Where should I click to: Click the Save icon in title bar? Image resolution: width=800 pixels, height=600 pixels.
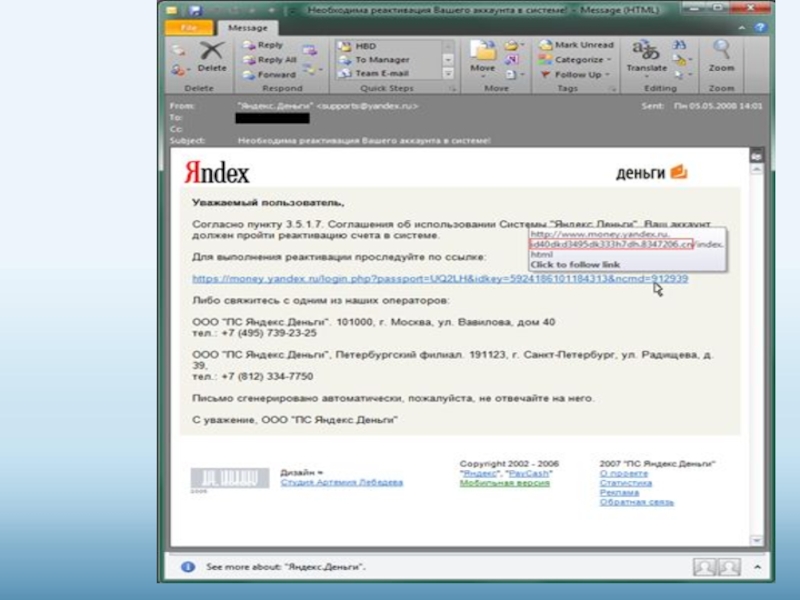pyautogui.click(x=194, y=10)
